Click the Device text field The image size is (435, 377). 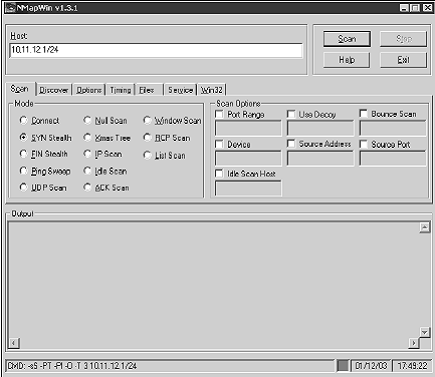[248, 158]
